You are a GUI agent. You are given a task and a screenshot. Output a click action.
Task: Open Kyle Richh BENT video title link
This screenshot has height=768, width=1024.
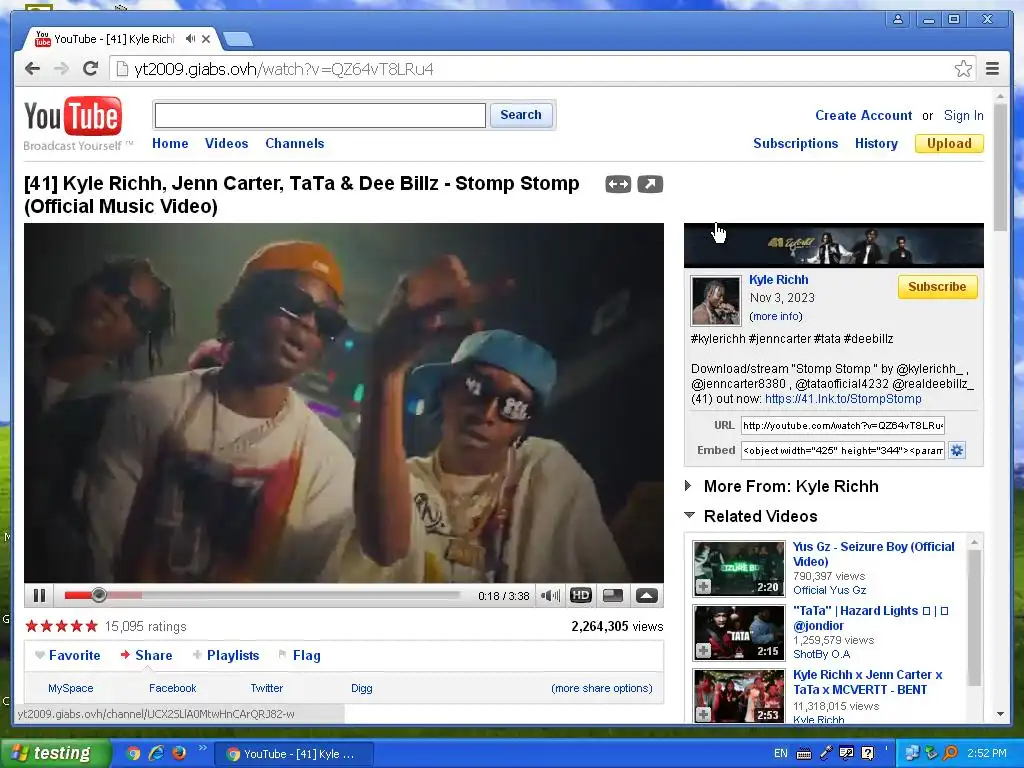coord(868,682)
